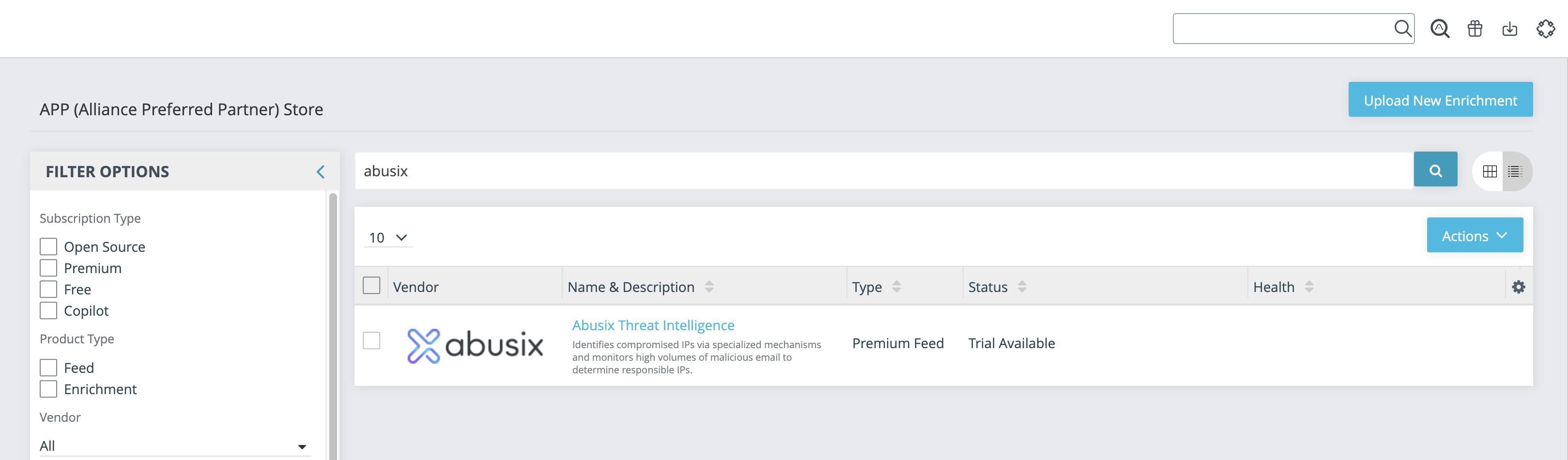This screenshot has height=460, width=1568.
Task: Click the magnifier icon in top search box
Action: point(1402,28)
